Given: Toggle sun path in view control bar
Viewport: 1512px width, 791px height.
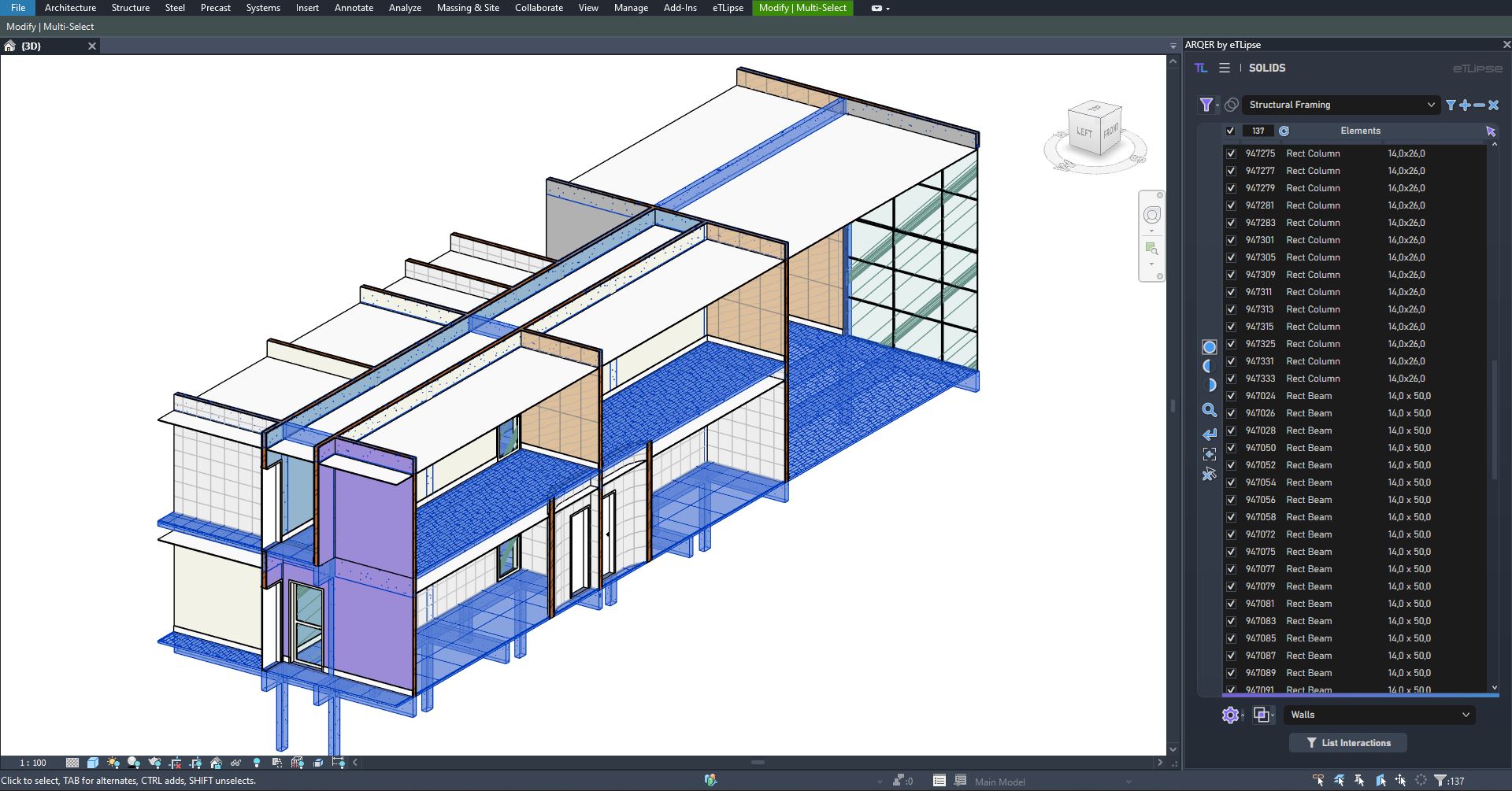Looking at the screenshot, I should pyautogui.click(x=113, y=763).
